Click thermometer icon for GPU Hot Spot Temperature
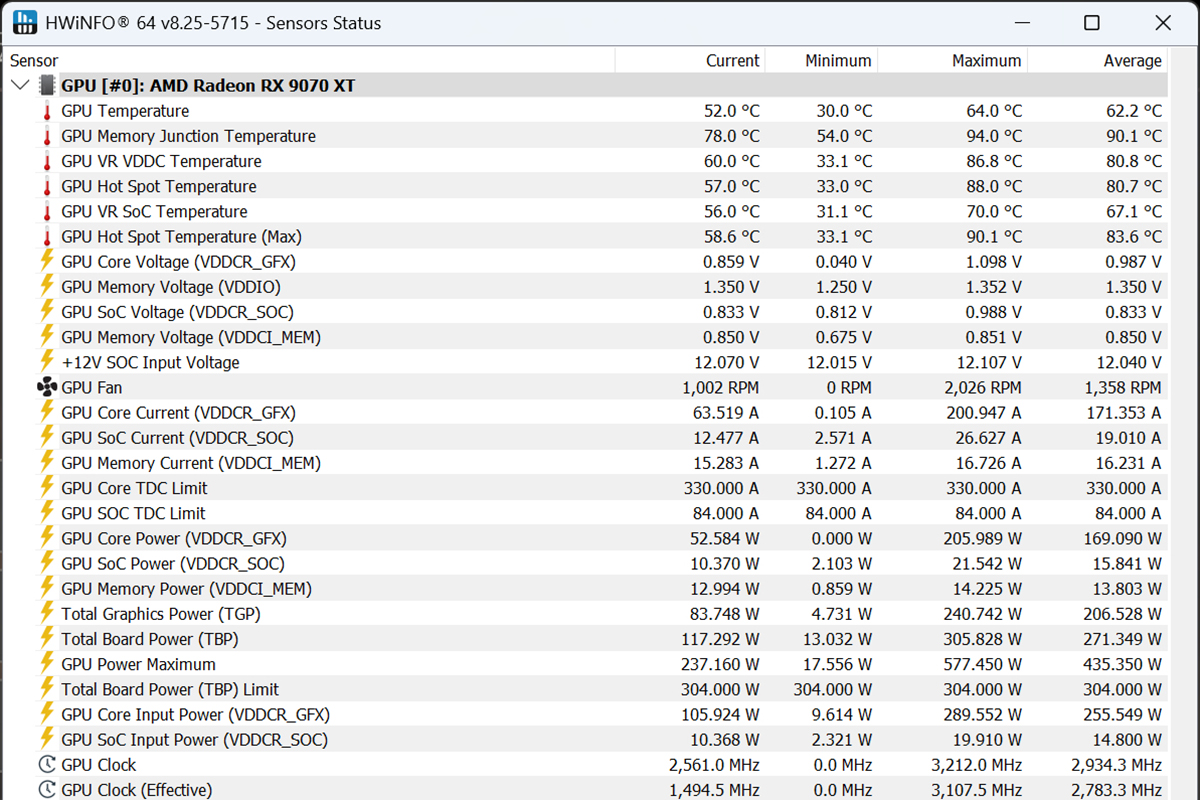1200x800 pixels. 46,187
